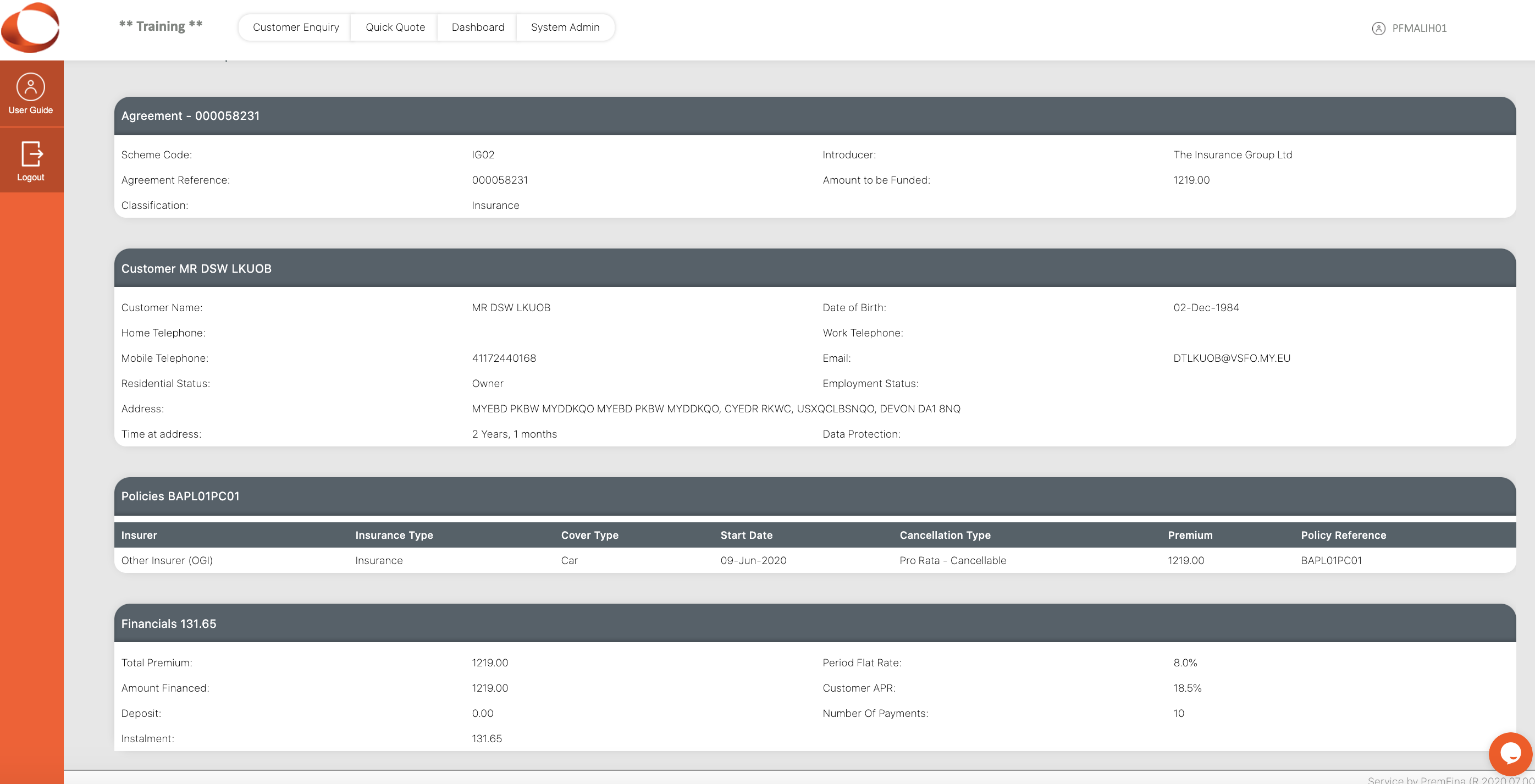Screen dimensions: 1535x784
Task: Open the Quick Quote menu
Action: 395,27
